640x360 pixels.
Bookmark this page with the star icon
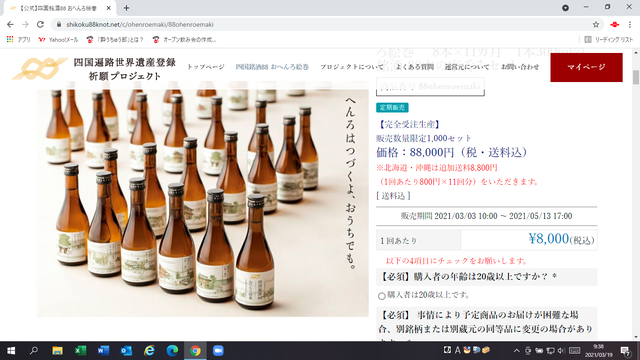coord(596,24)
